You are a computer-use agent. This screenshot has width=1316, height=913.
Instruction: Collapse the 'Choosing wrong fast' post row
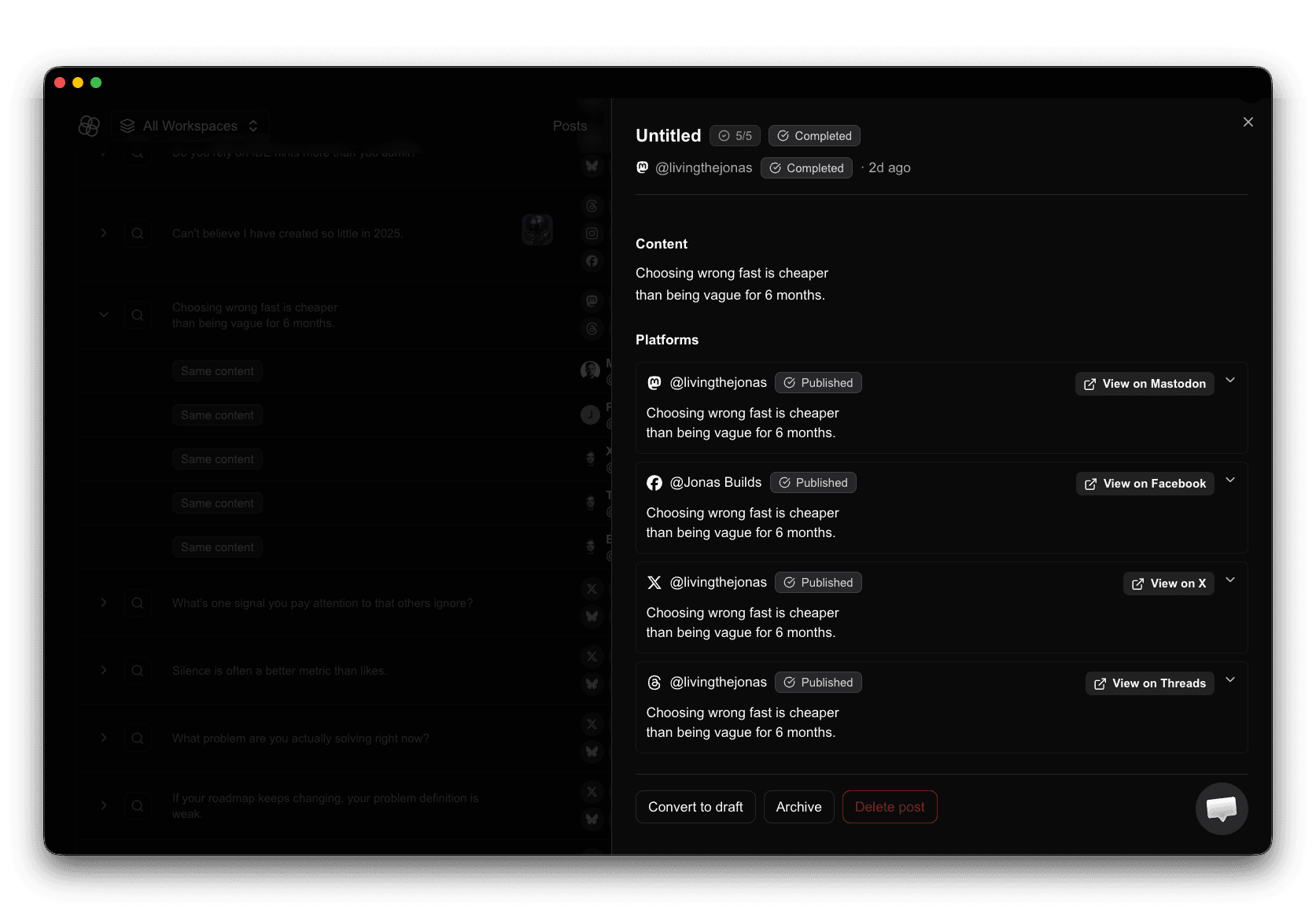[x=104, y=315]
